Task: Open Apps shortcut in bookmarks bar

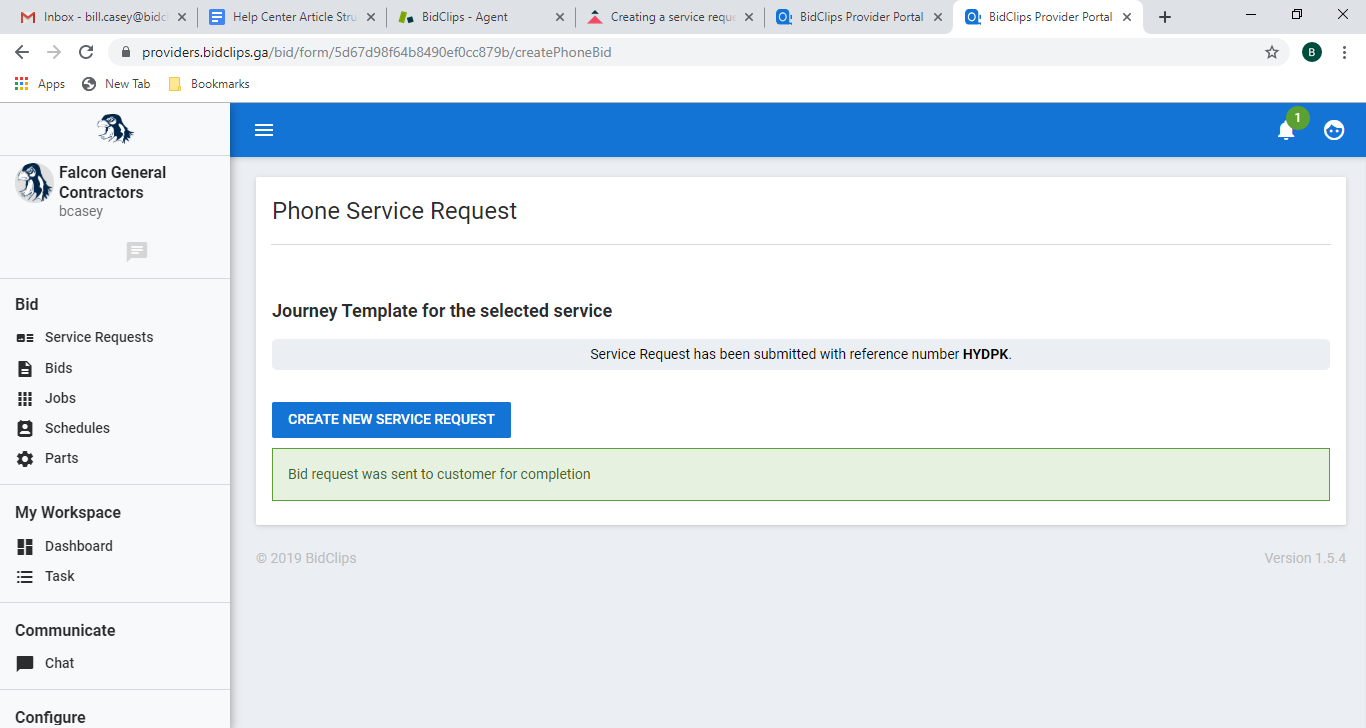Action: coord(40,84)
